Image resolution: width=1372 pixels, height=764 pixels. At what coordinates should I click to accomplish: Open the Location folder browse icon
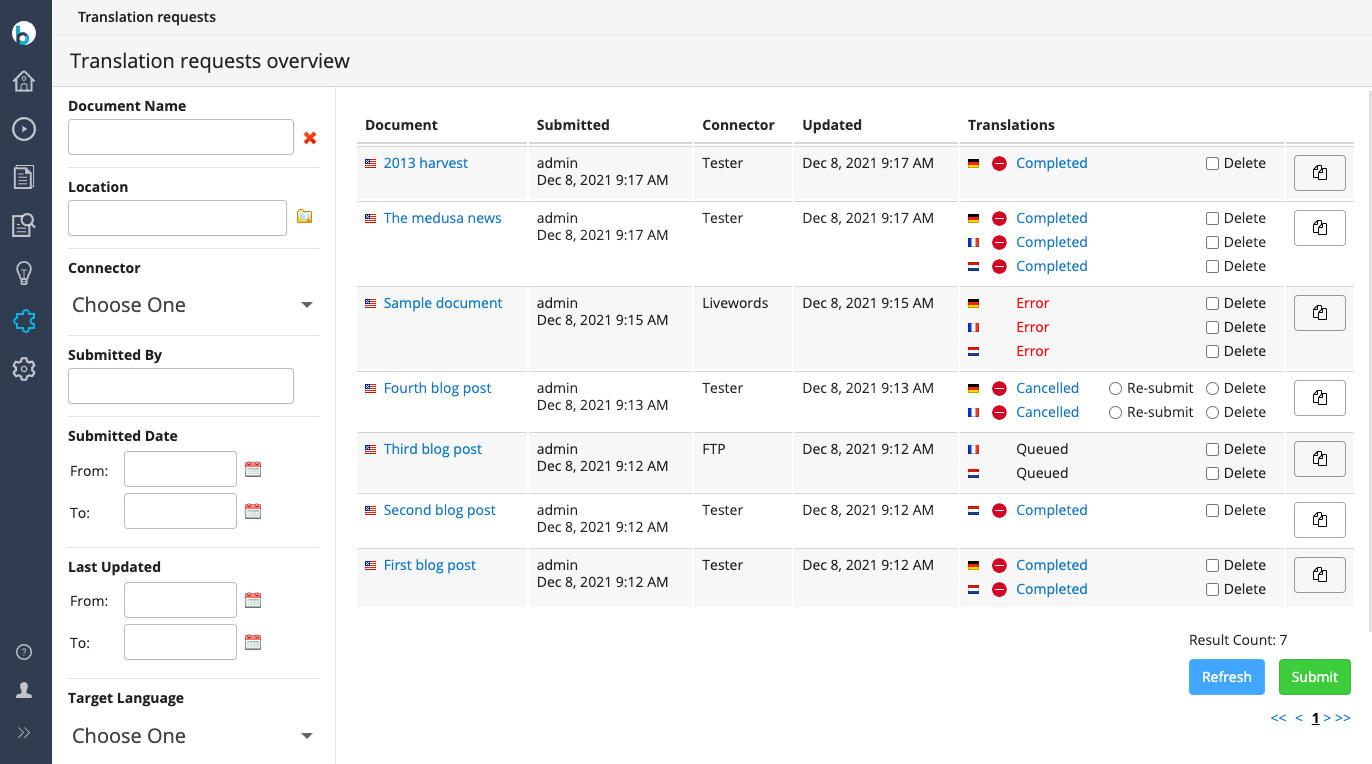pos(305,217)
